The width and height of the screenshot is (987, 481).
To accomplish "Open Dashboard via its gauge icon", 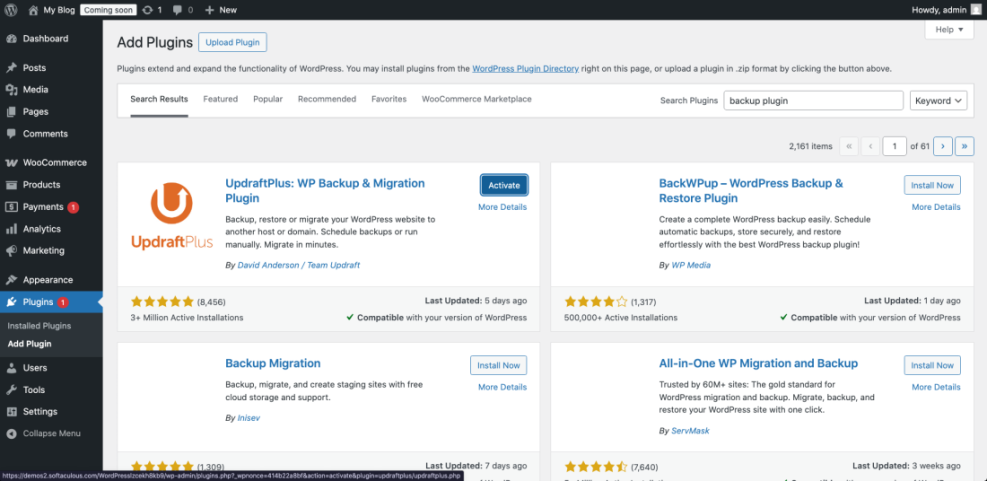I will click(11, 38).
